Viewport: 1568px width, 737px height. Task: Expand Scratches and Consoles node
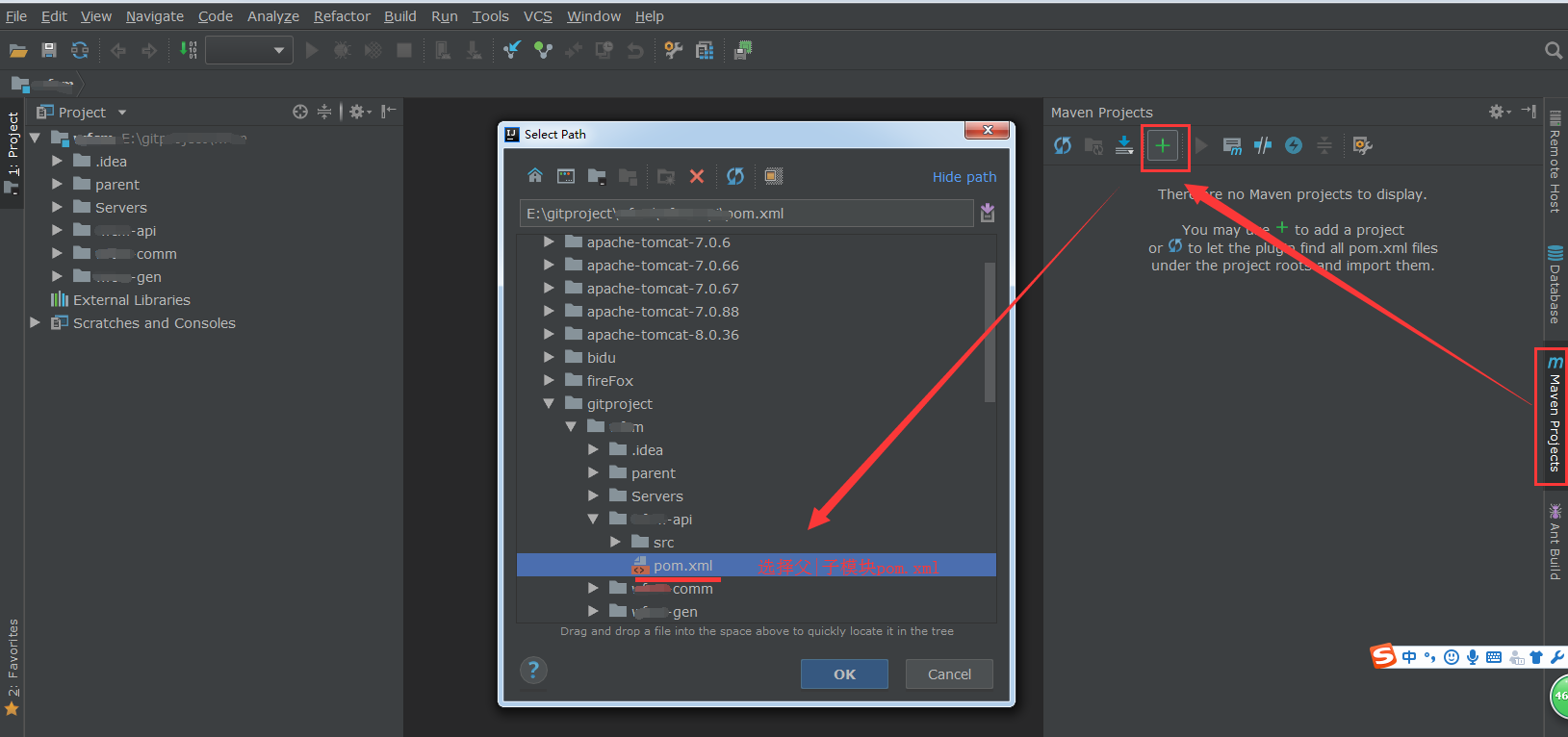pyautogui.click(x=35, y=322)
